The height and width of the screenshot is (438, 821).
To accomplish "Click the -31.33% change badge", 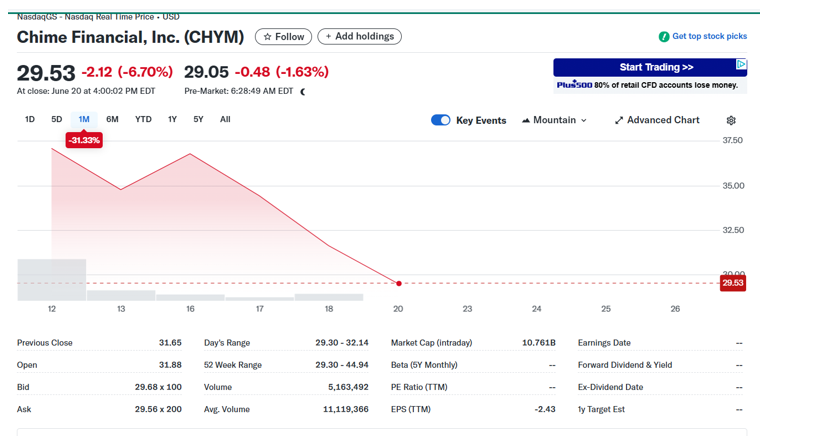I will pos(84,140).
